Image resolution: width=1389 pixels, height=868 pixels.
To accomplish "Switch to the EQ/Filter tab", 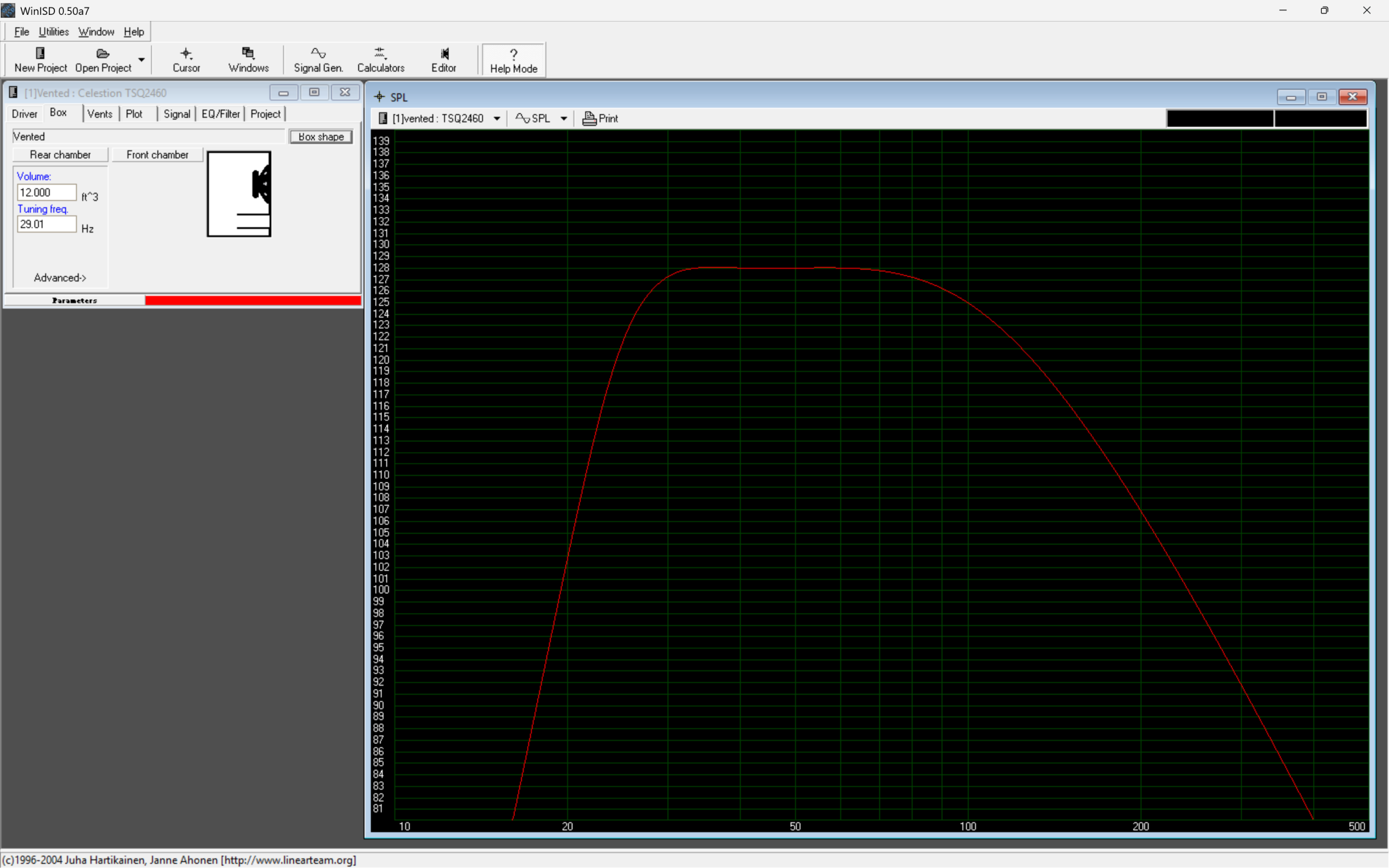I will pos(220,114).
